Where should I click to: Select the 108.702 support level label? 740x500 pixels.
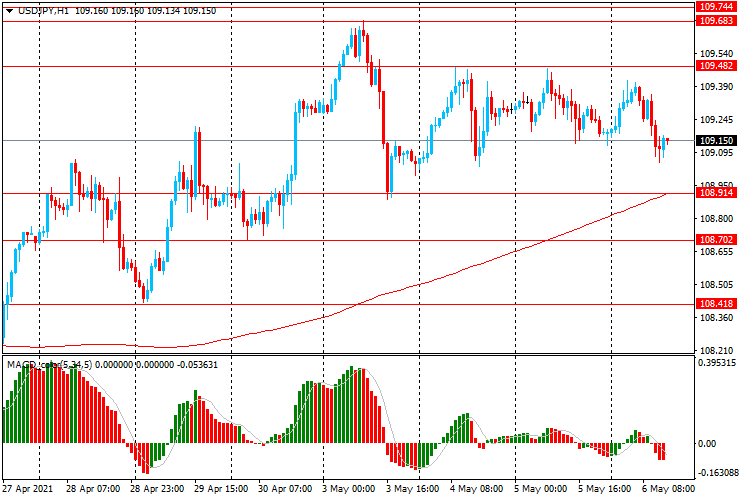pos(716,240)
